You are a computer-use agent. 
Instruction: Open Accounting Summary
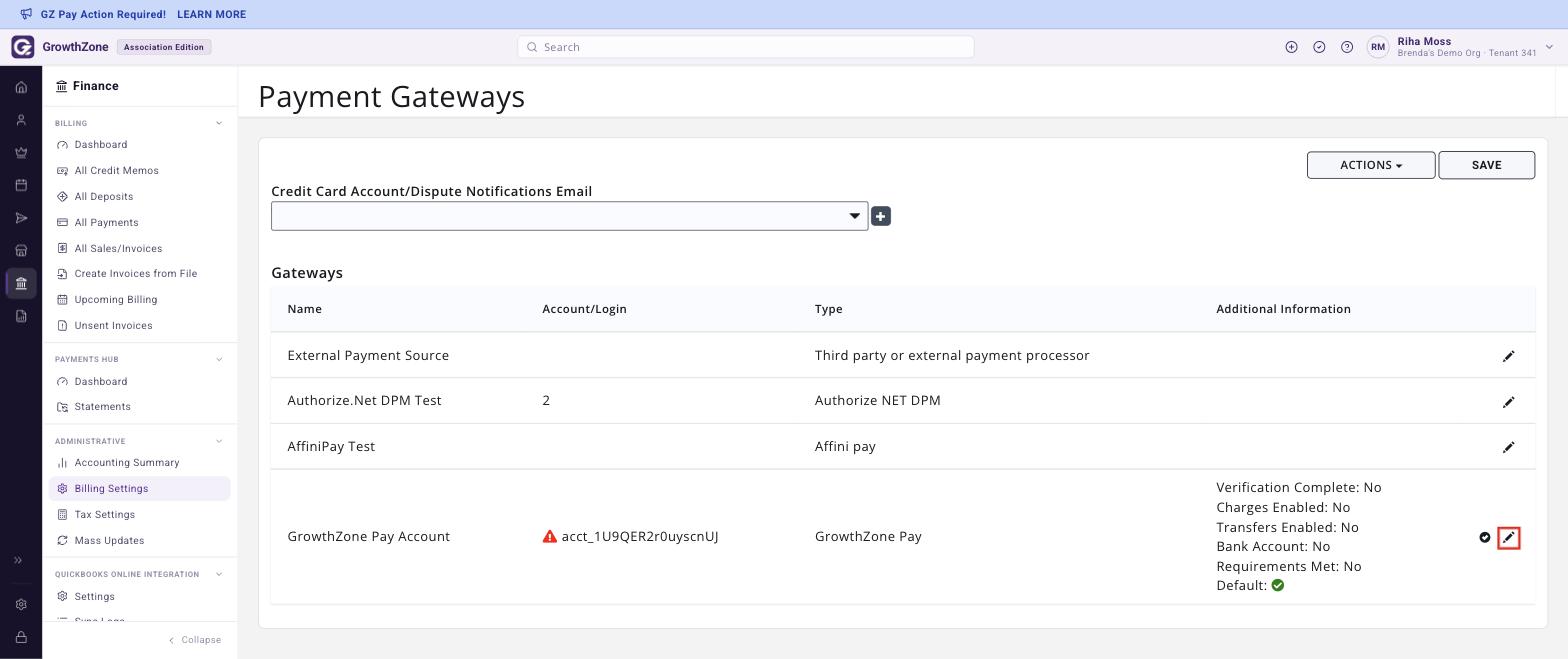coord(127,463)
